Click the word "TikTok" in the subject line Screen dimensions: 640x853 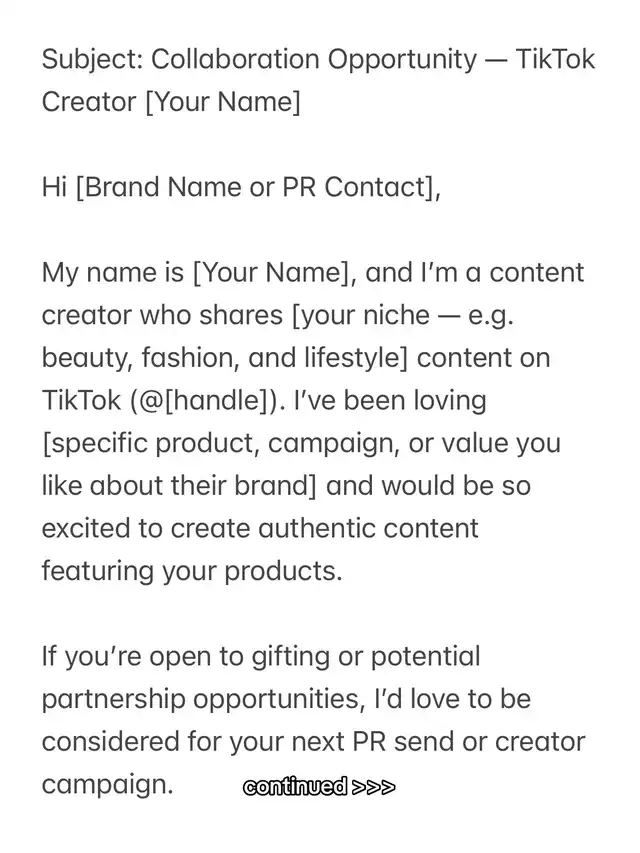coord(555,59)
